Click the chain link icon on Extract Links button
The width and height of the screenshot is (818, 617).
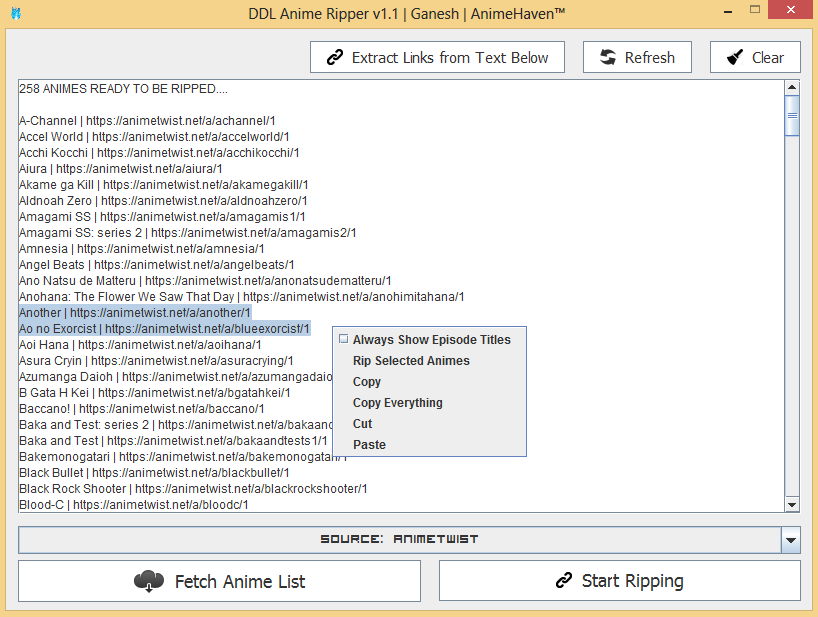(335, 57)
